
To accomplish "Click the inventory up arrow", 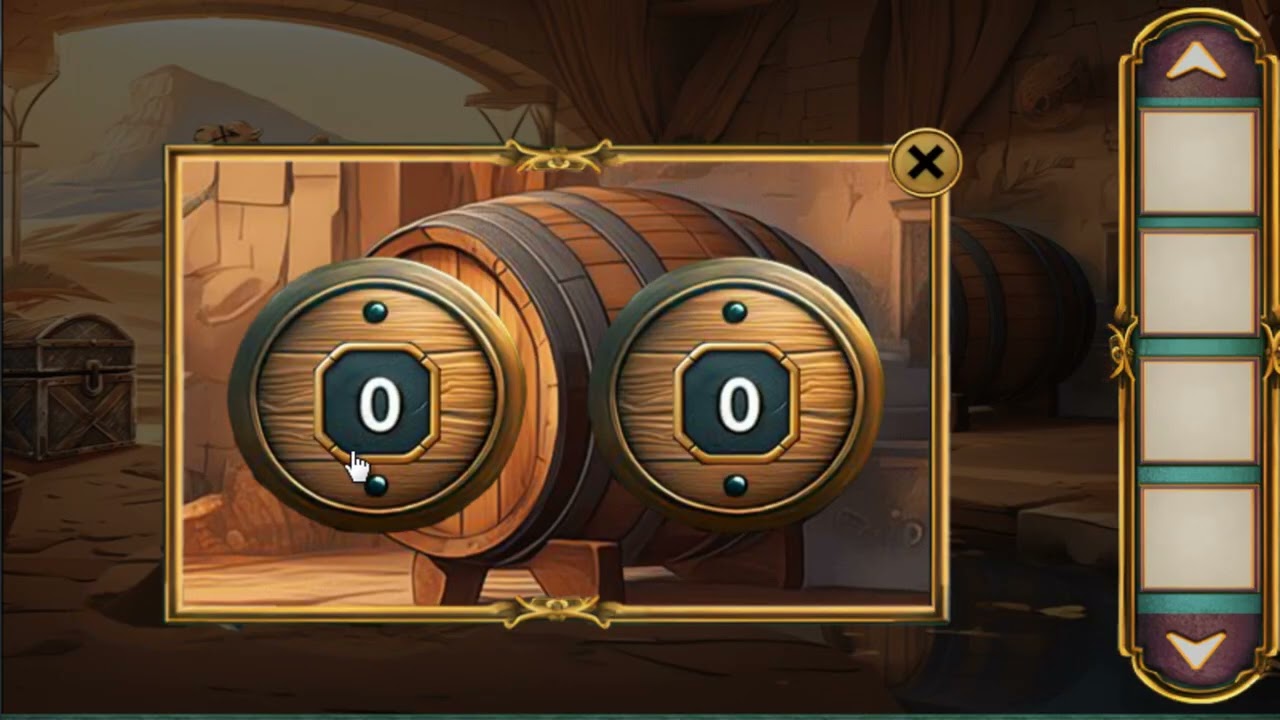I will click(1197, 62).
